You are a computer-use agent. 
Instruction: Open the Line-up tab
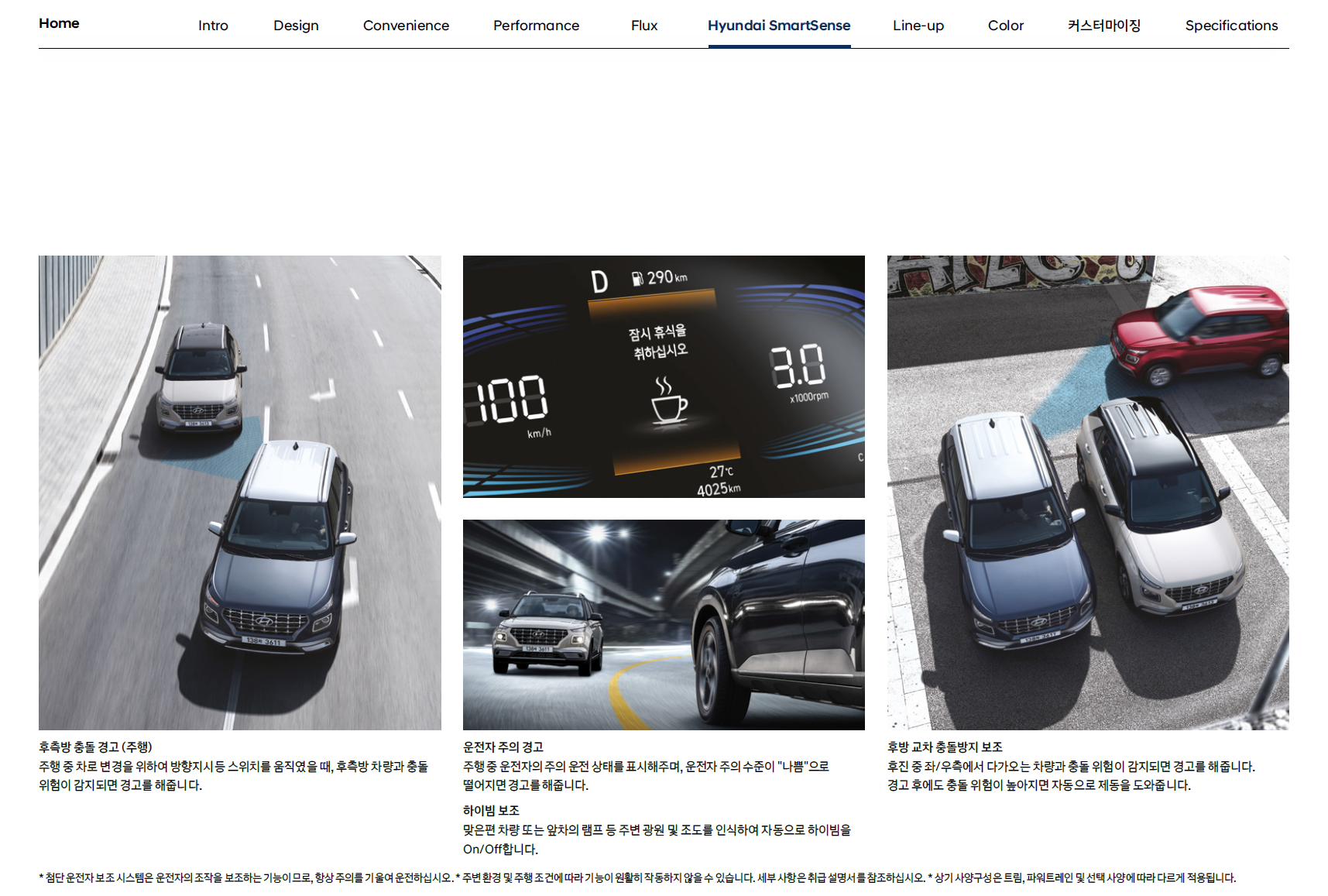(918, 26)
